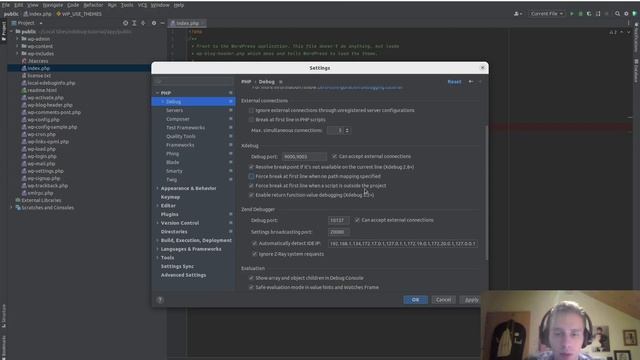The height and width of the screenshot is (360, 640).
Task: Click the stop icon in main toolbar
Action: click(607, 13)
